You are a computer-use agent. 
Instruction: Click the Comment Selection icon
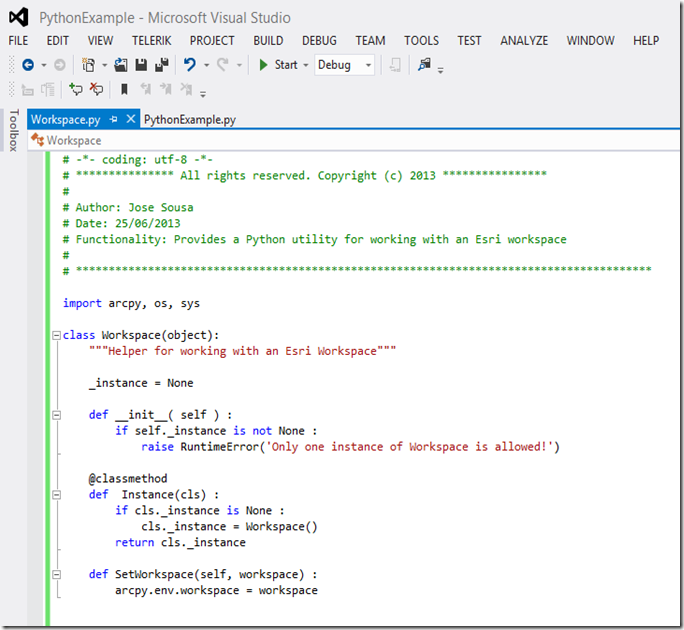[76, 89]
